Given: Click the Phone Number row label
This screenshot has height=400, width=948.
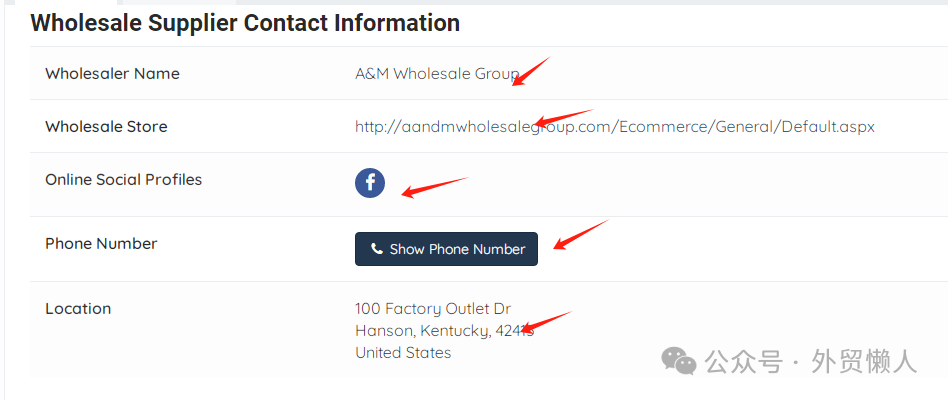Looking at the screenshot, I should tap(101, 244).
